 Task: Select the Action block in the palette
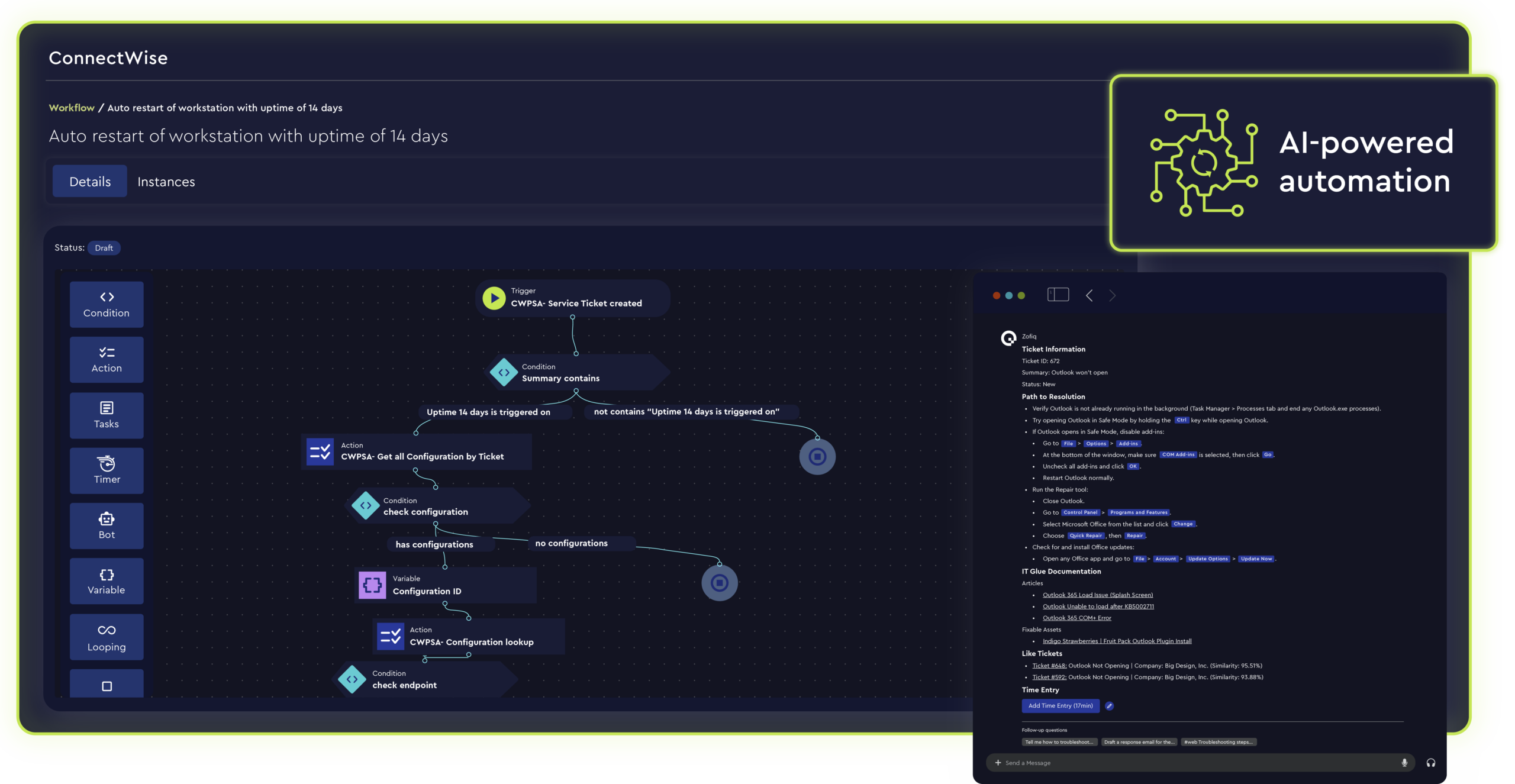(x=107, y=360)
